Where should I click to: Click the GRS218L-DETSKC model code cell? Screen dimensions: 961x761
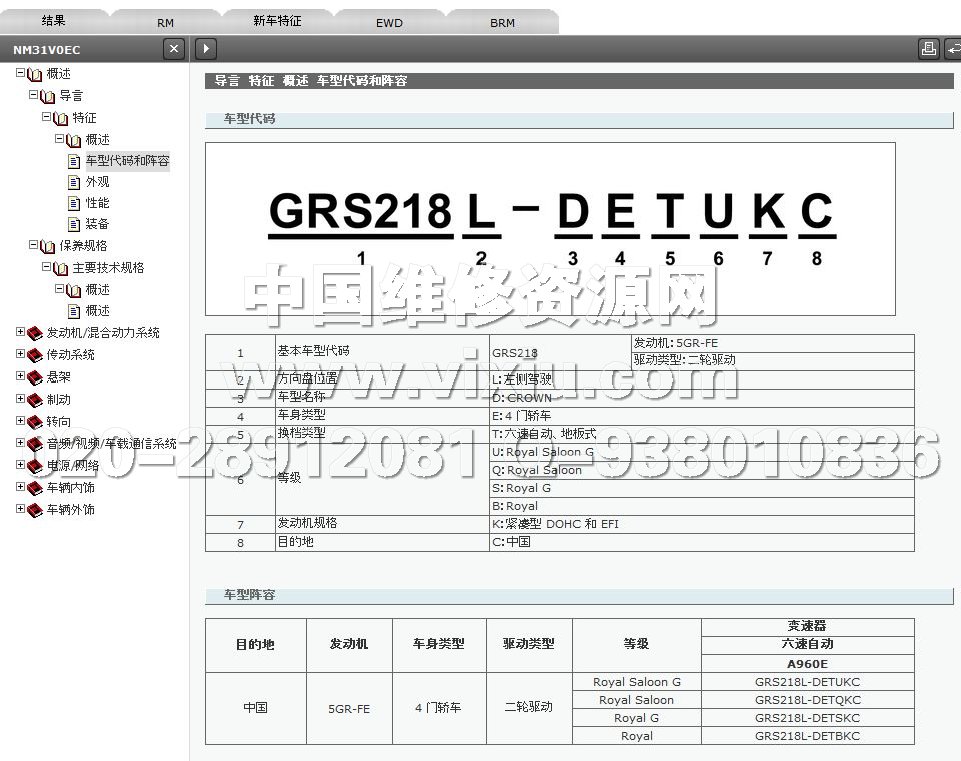(807, 717)
